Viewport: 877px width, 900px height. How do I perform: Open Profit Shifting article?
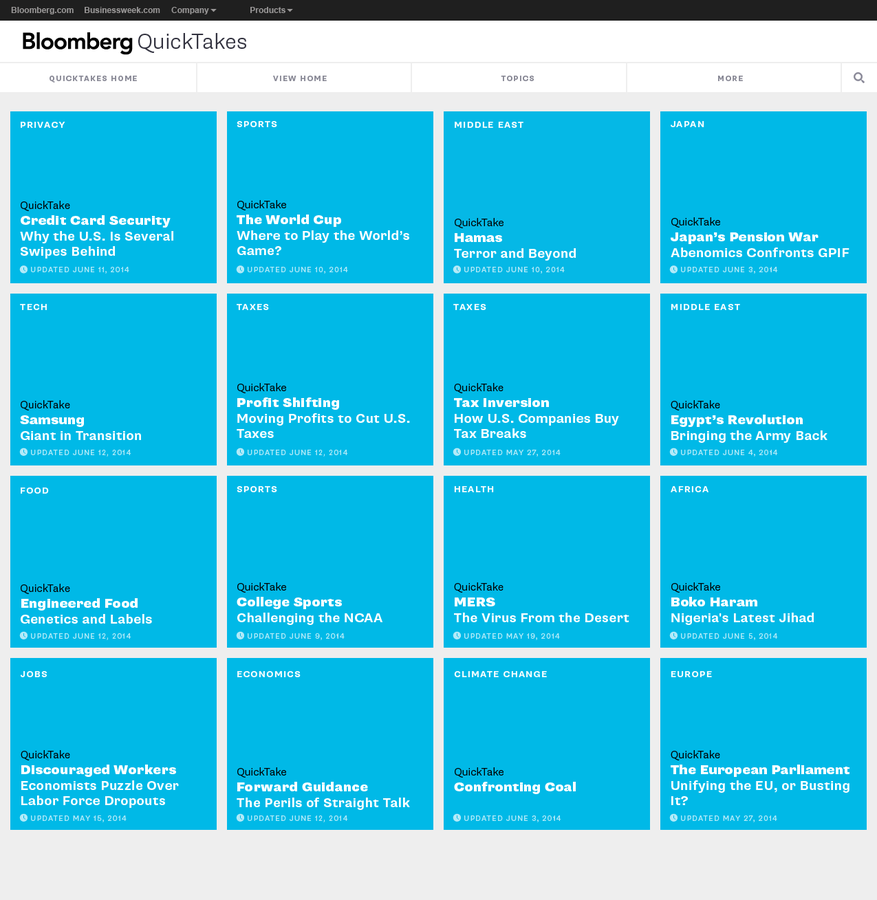[330, 379]
